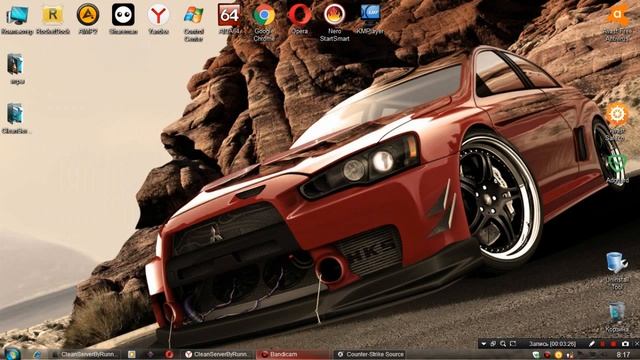640x360 pixels.
Task: Launch KMPlayer desktop shortcut
Action: 370,18
